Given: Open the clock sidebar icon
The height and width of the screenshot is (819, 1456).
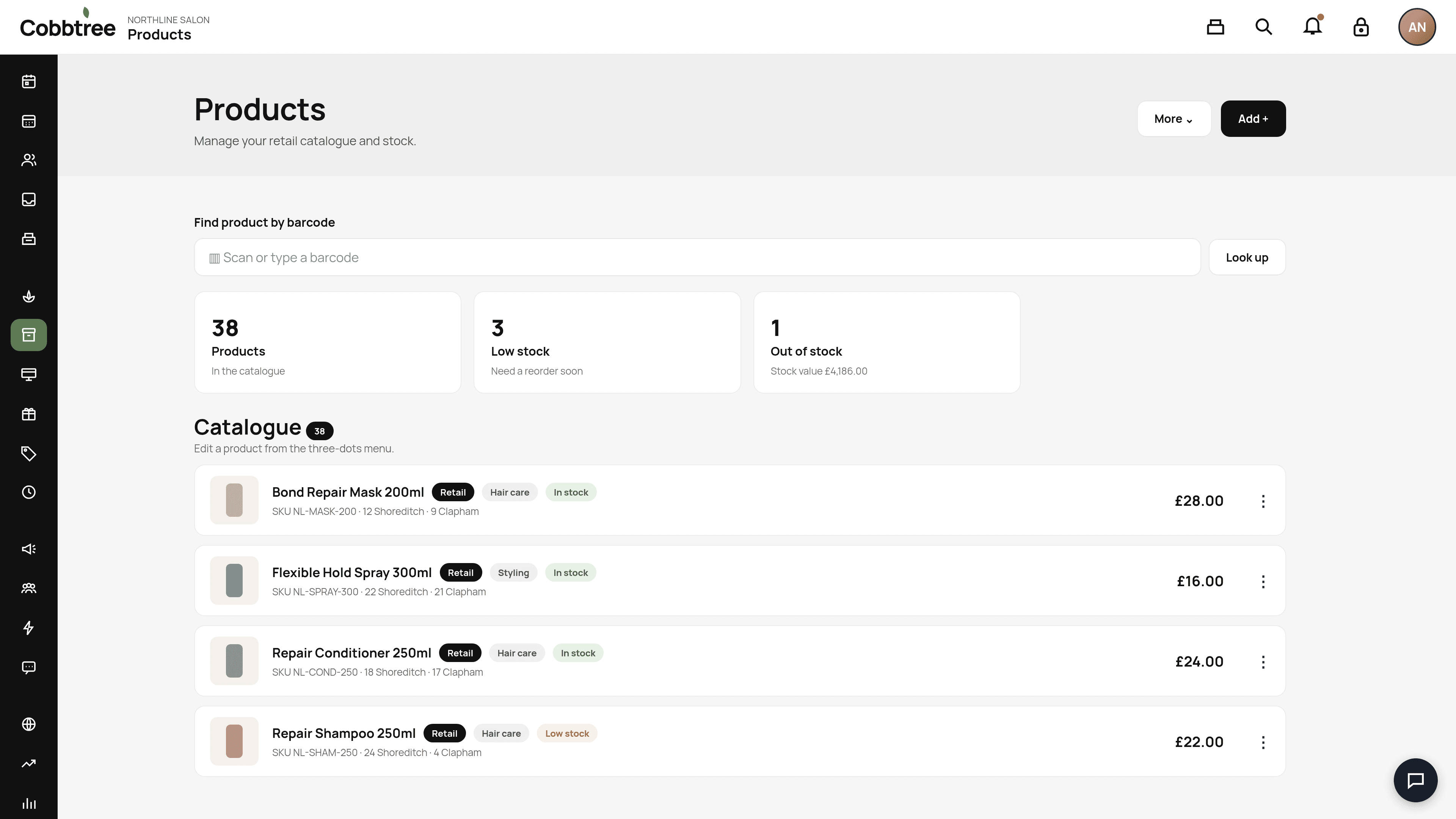Looking at the screenshot, I should pyautogui.click(x=29, y=492).
